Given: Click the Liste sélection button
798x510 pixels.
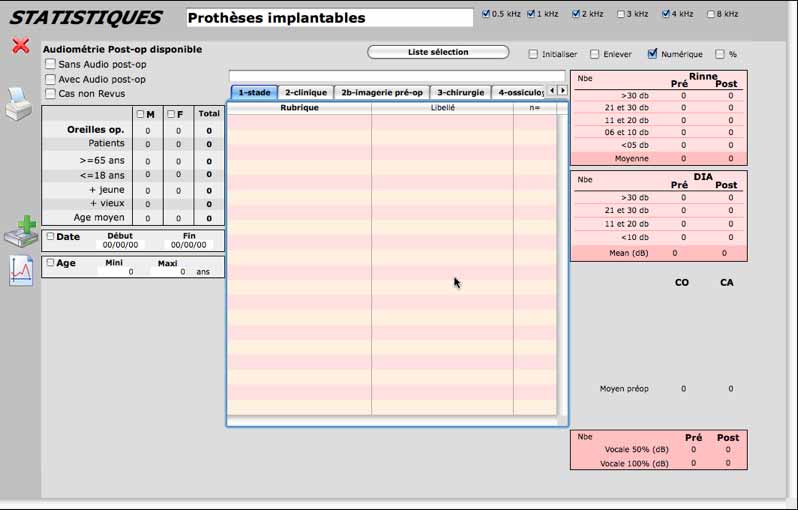Looking at the screenshot, I should click(438, 52).
